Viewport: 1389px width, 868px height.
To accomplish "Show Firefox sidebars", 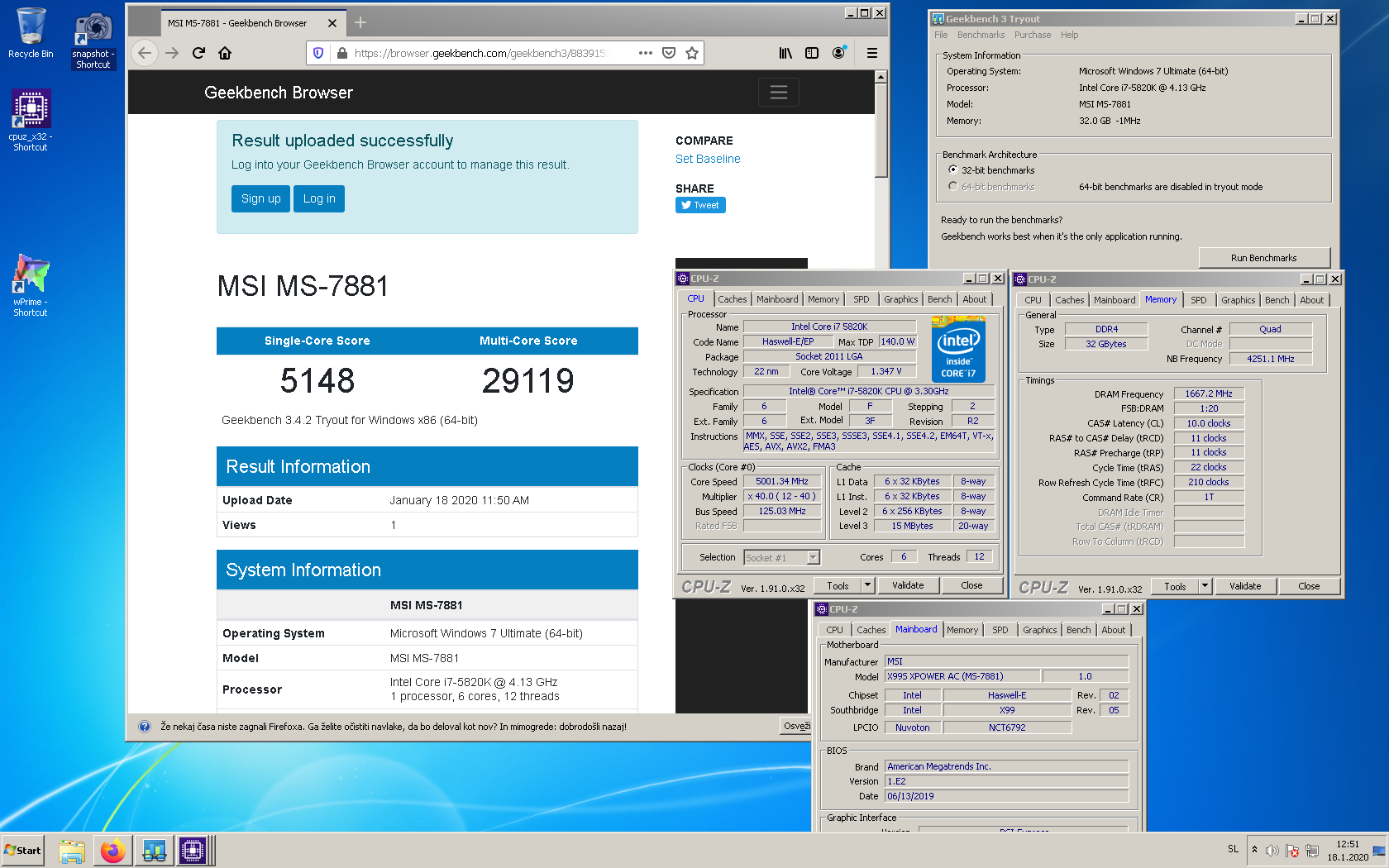I will tap(812, 53).
